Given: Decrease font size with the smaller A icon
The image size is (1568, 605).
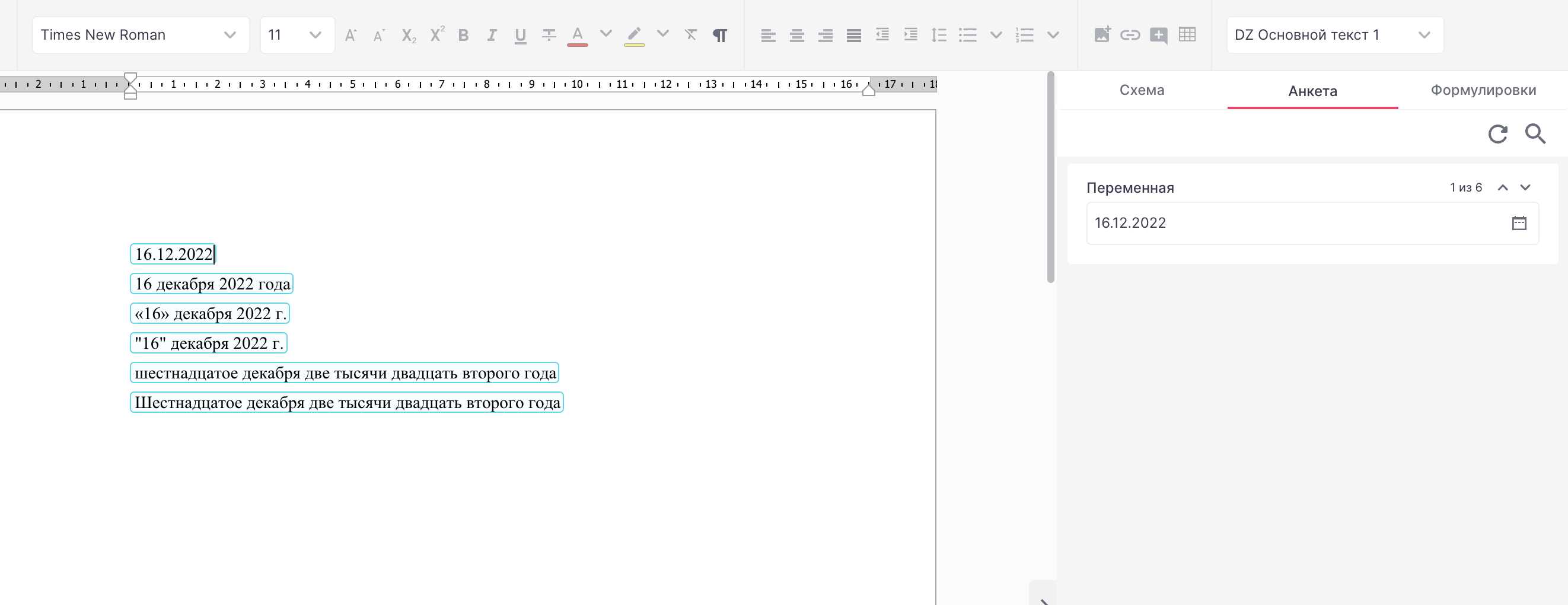Looking at the screenshot, I should point(378,36).
